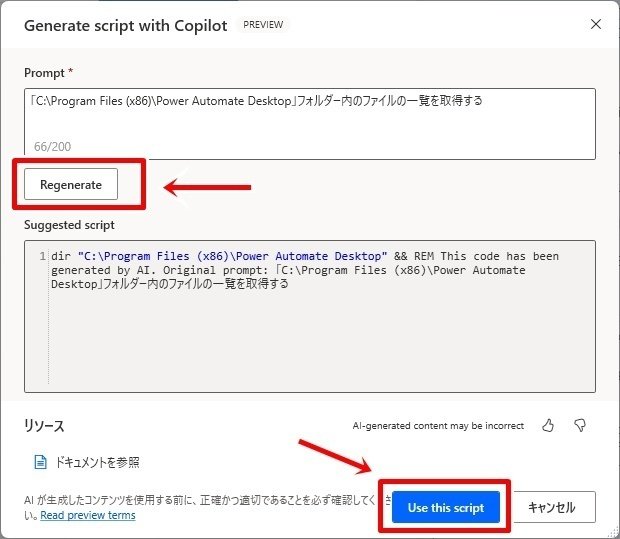Image resolution: width=620 pixels, height=539 pixels.
Task: Click the document icon under リソース
Action: click(x=40, y=461)
